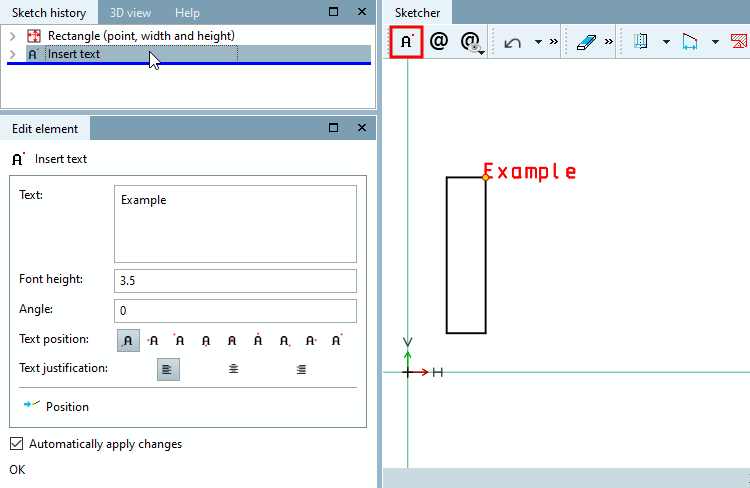The image size is (750, 488).
Task: Switch to the 3D view tab
Action: (x=131, y=13)
